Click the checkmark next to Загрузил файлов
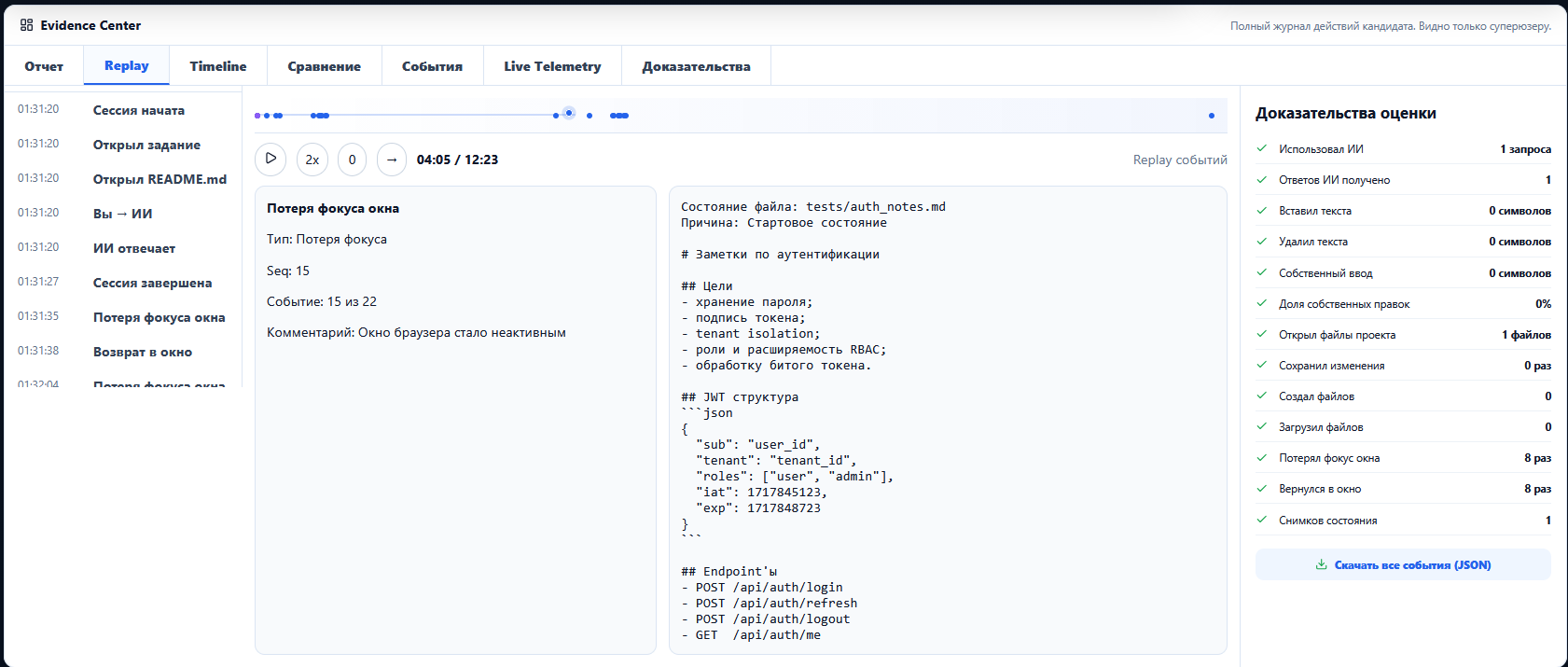 [1262, 426]
